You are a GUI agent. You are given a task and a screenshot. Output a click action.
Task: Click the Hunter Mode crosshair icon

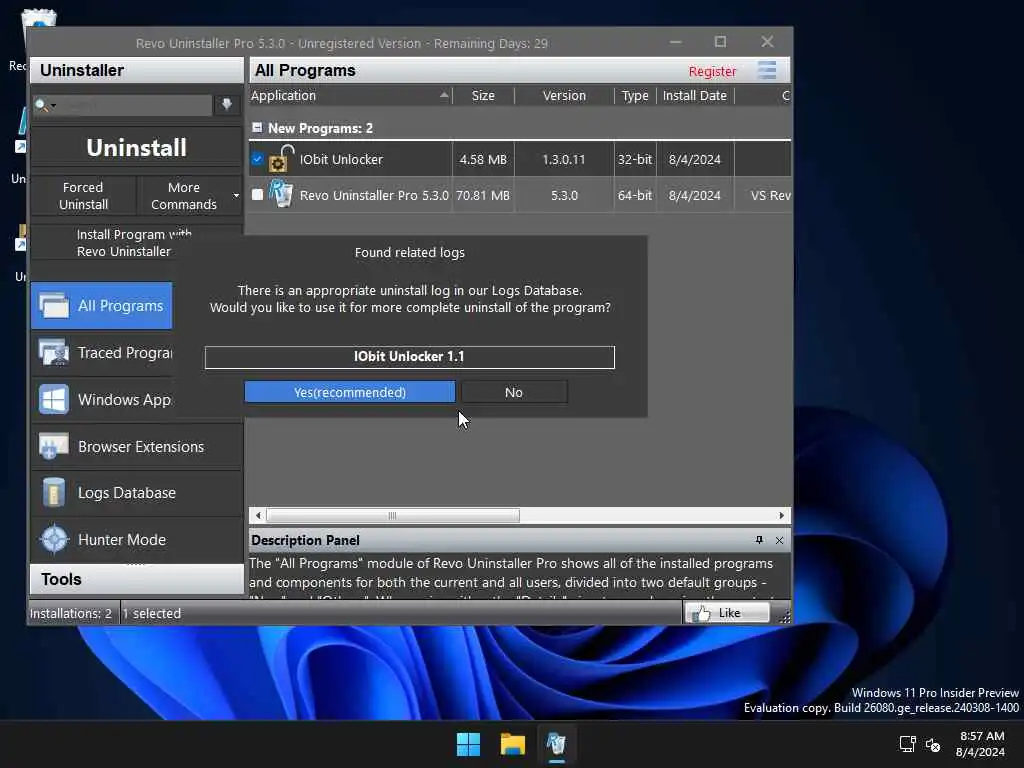tap(54, 540)
